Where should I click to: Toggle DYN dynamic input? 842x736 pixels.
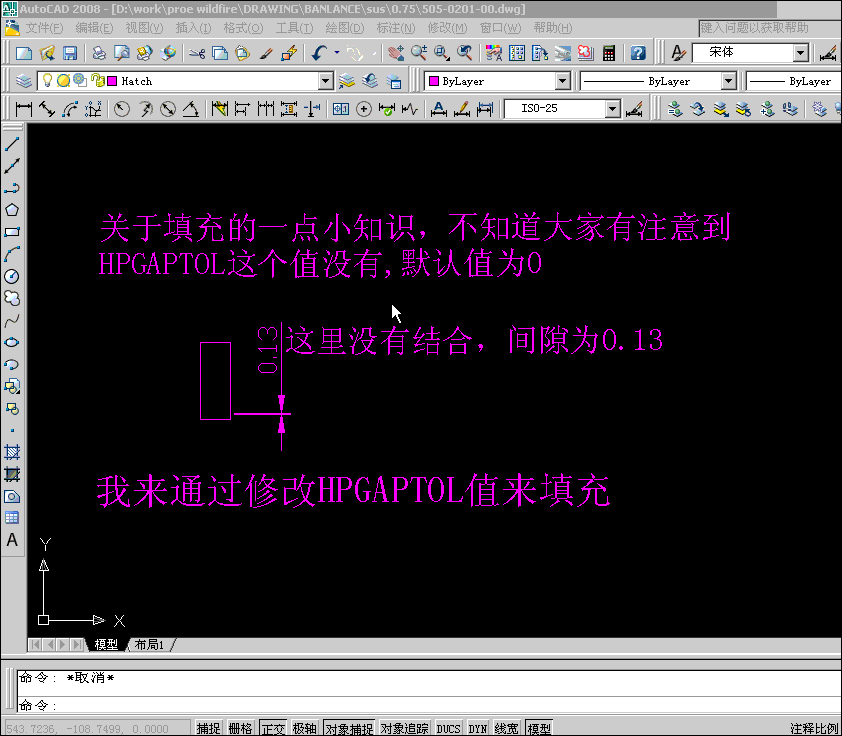click(477, 728)
